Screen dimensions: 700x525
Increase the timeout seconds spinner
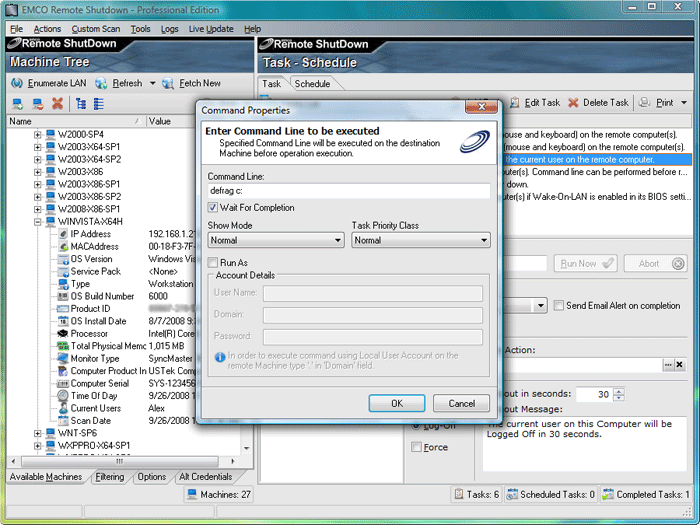click(619, 391)
